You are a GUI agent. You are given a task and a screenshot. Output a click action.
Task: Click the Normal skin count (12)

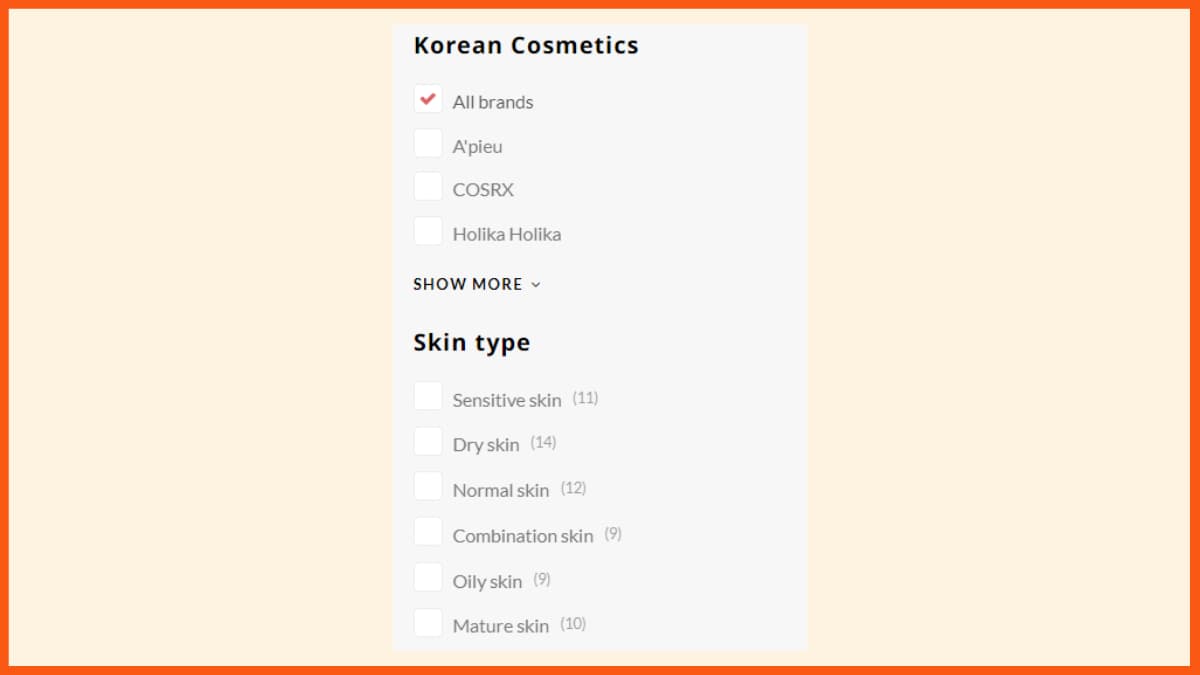(573, 488)
